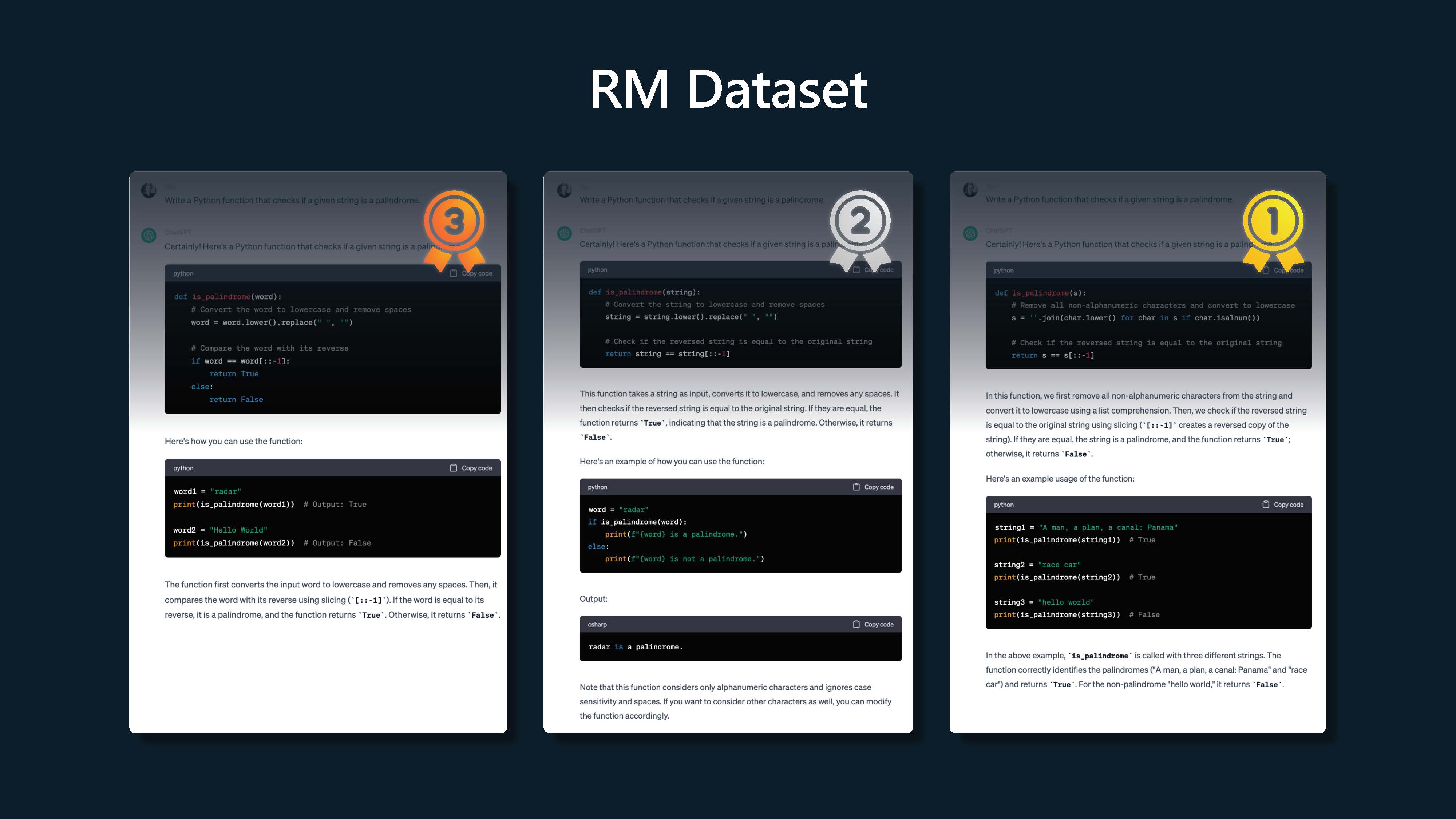This screenshot has height=819, width=1456.
Task: Click the line 'if is_palindrome(word):'
Action: click(637, 522)
